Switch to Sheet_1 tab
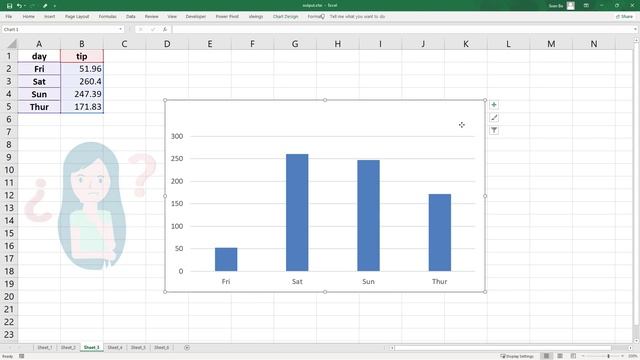 point(44,347)
